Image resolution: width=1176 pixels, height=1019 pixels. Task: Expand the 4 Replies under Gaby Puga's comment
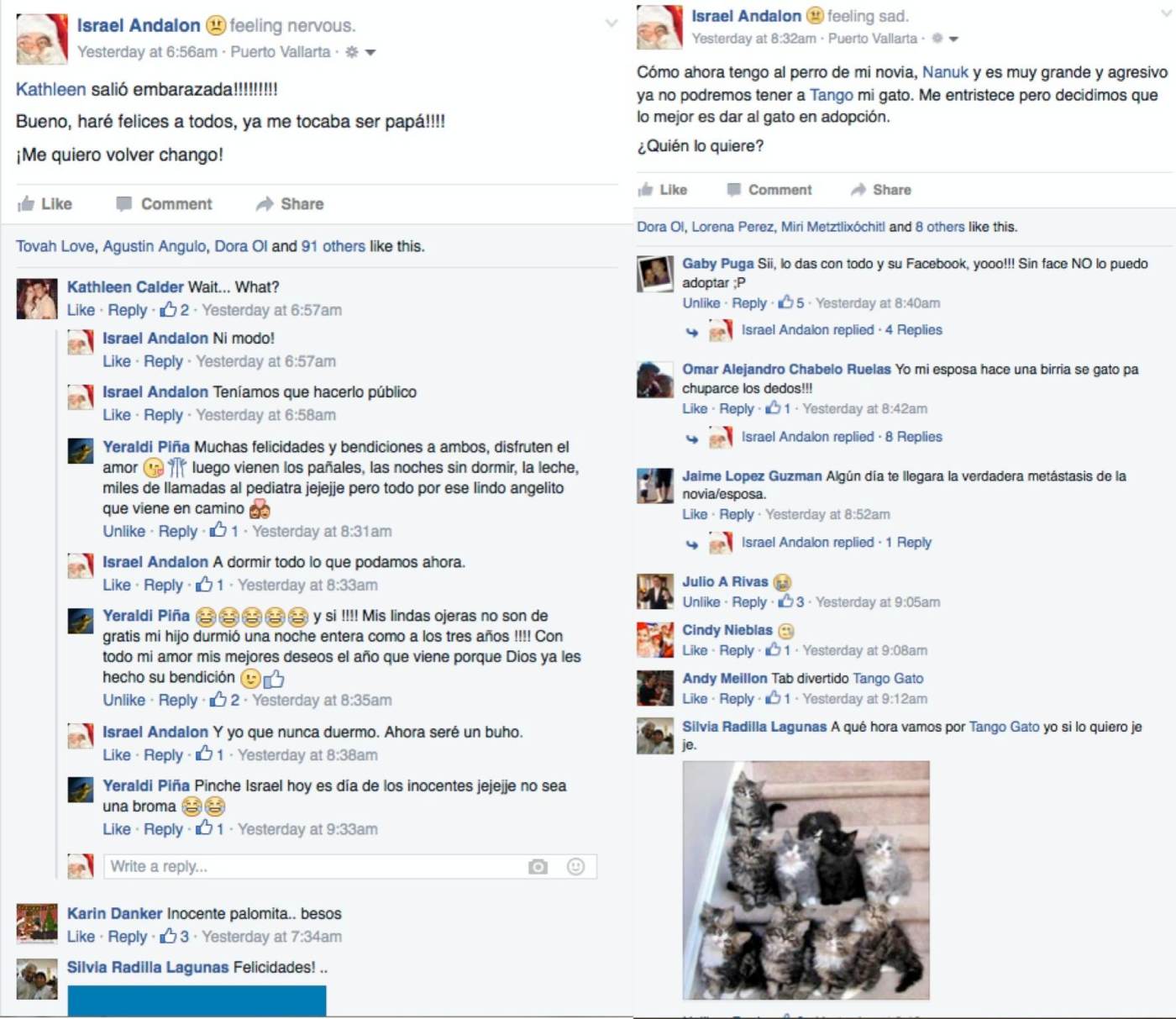pyautogui.click(x=913, y=330)
